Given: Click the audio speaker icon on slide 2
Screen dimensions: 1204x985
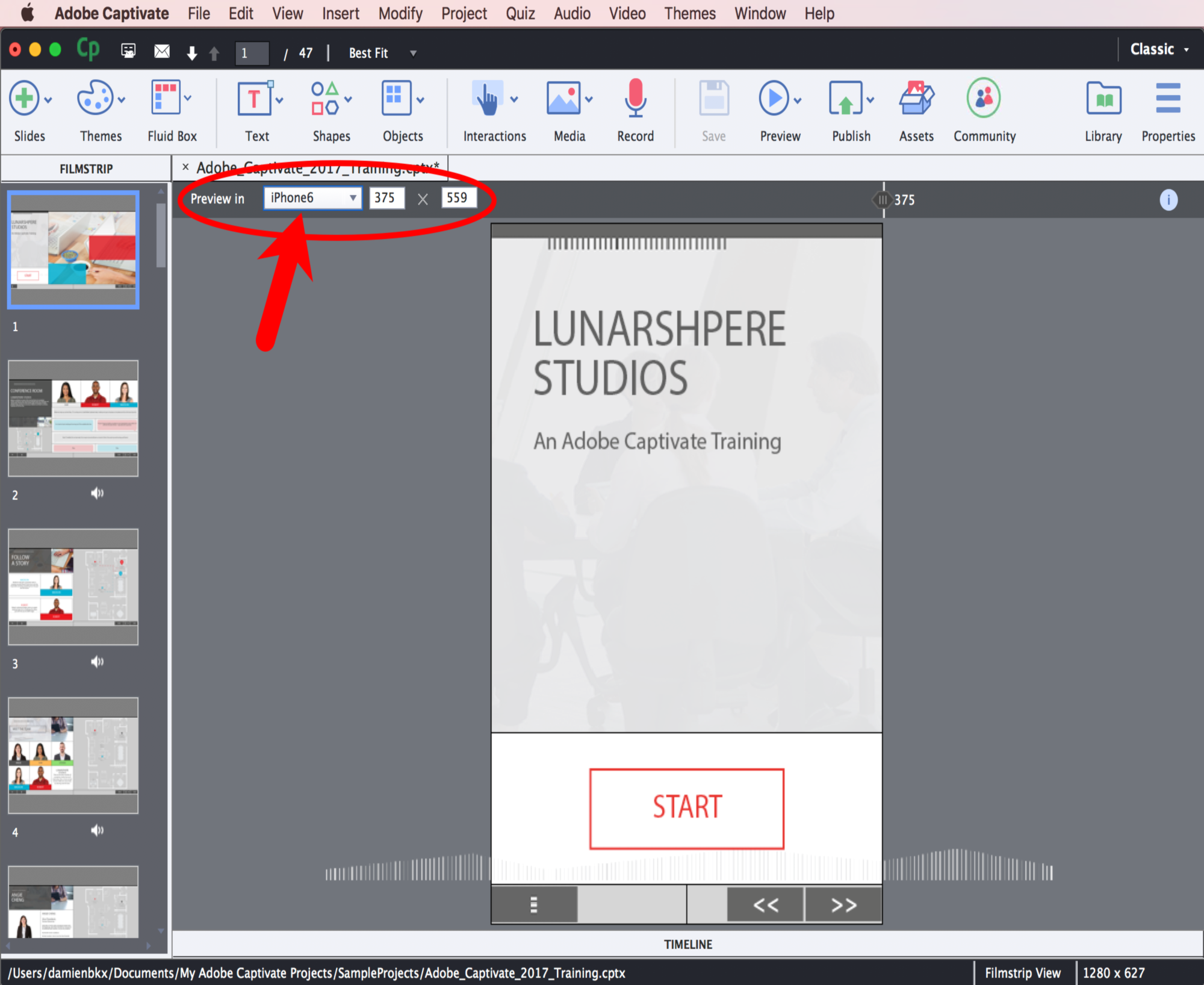Looking at the screenshot, I should click(97, 493).
